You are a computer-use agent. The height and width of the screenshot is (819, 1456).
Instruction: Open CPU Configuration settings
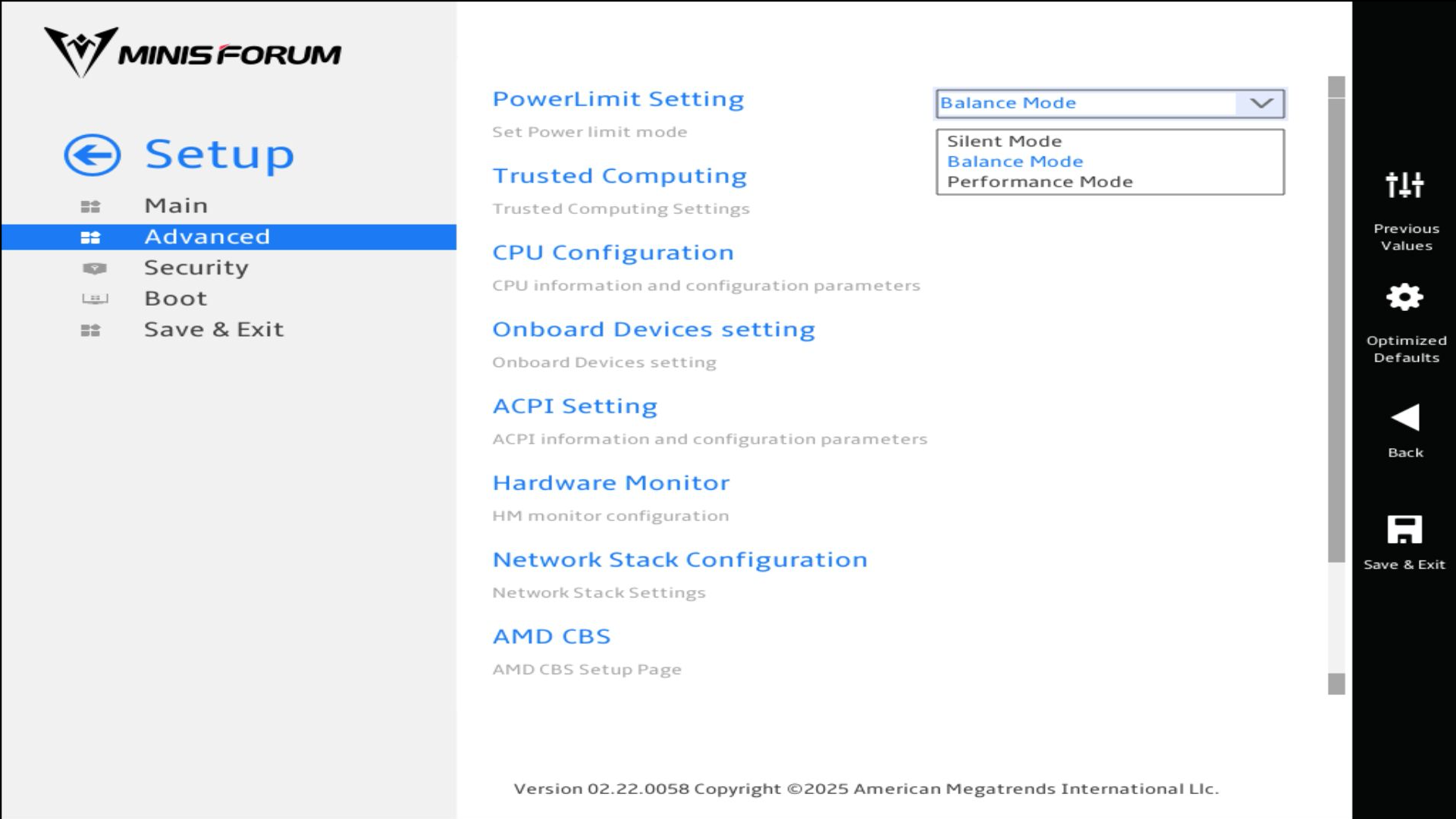tap(613, 253)
